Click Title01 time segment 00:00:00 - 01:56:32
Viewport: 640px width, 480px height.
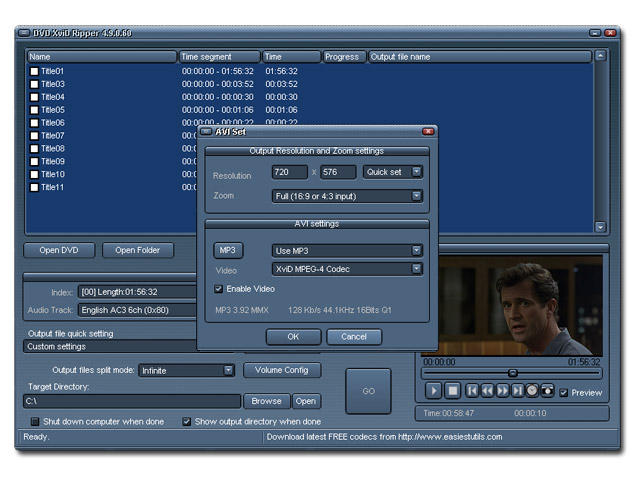tap(218, 71)
